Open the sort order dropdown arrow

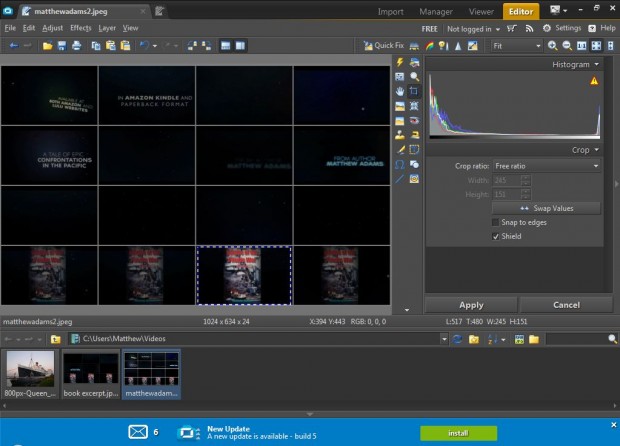(503, 340)
